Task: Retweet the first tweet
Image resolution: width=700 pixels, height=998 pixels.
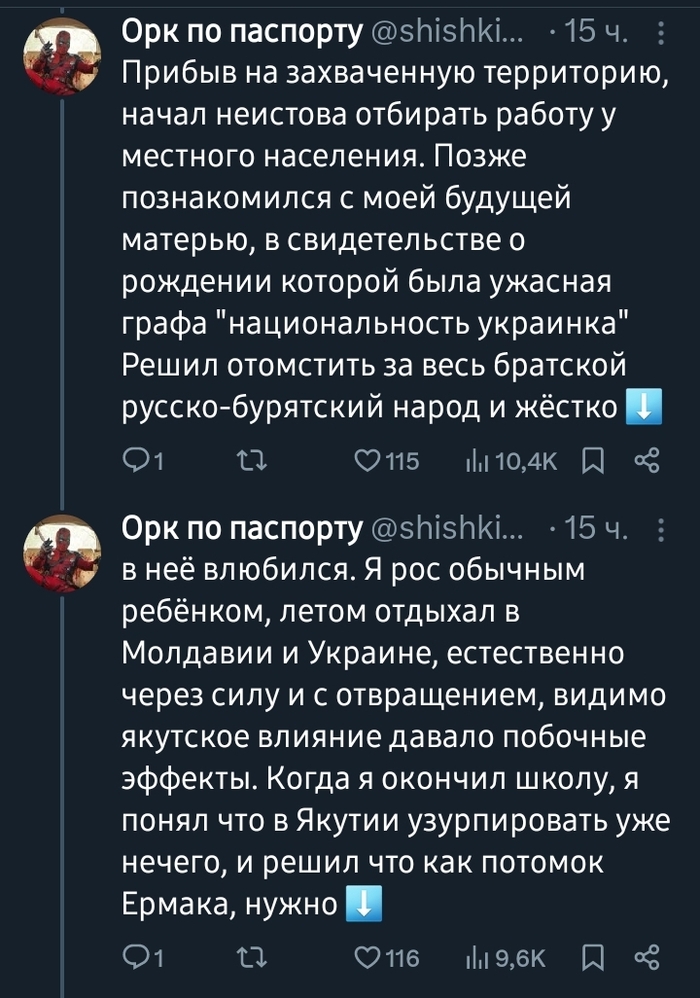Action: [246, 459]
